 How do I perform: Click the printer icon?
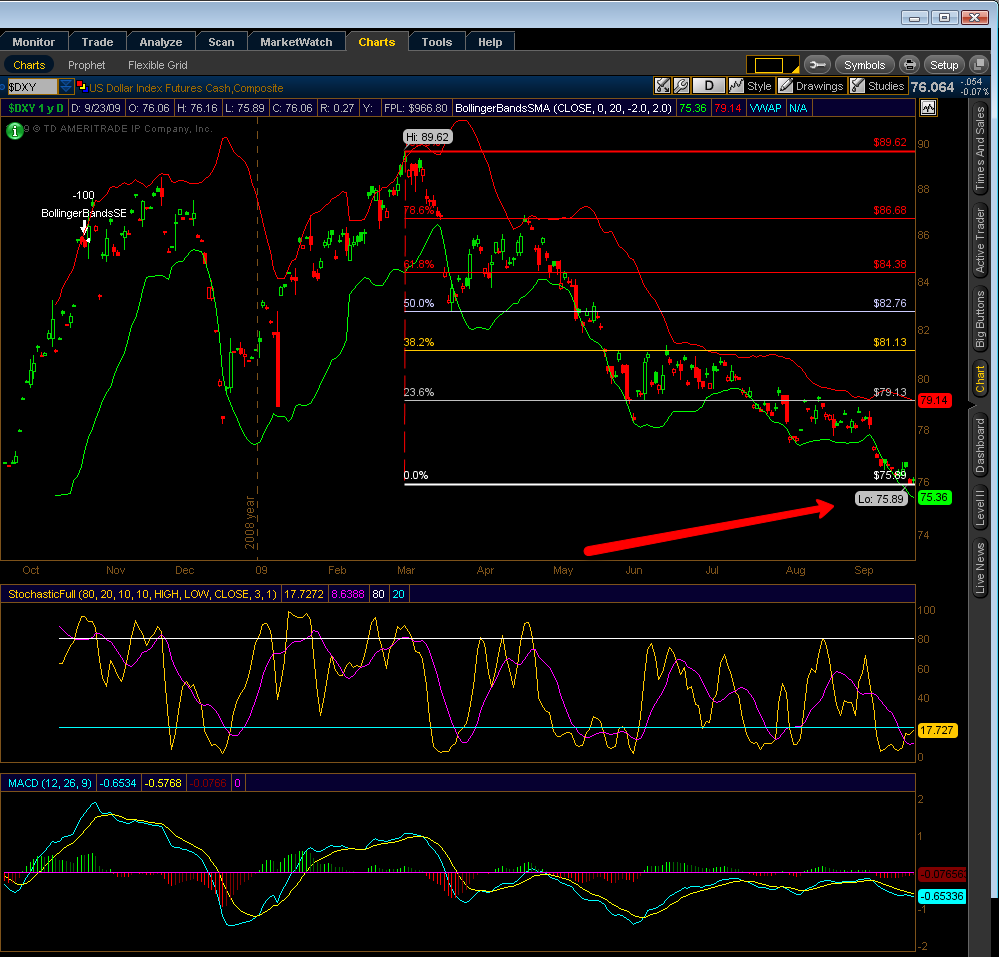tap(909, 65)
